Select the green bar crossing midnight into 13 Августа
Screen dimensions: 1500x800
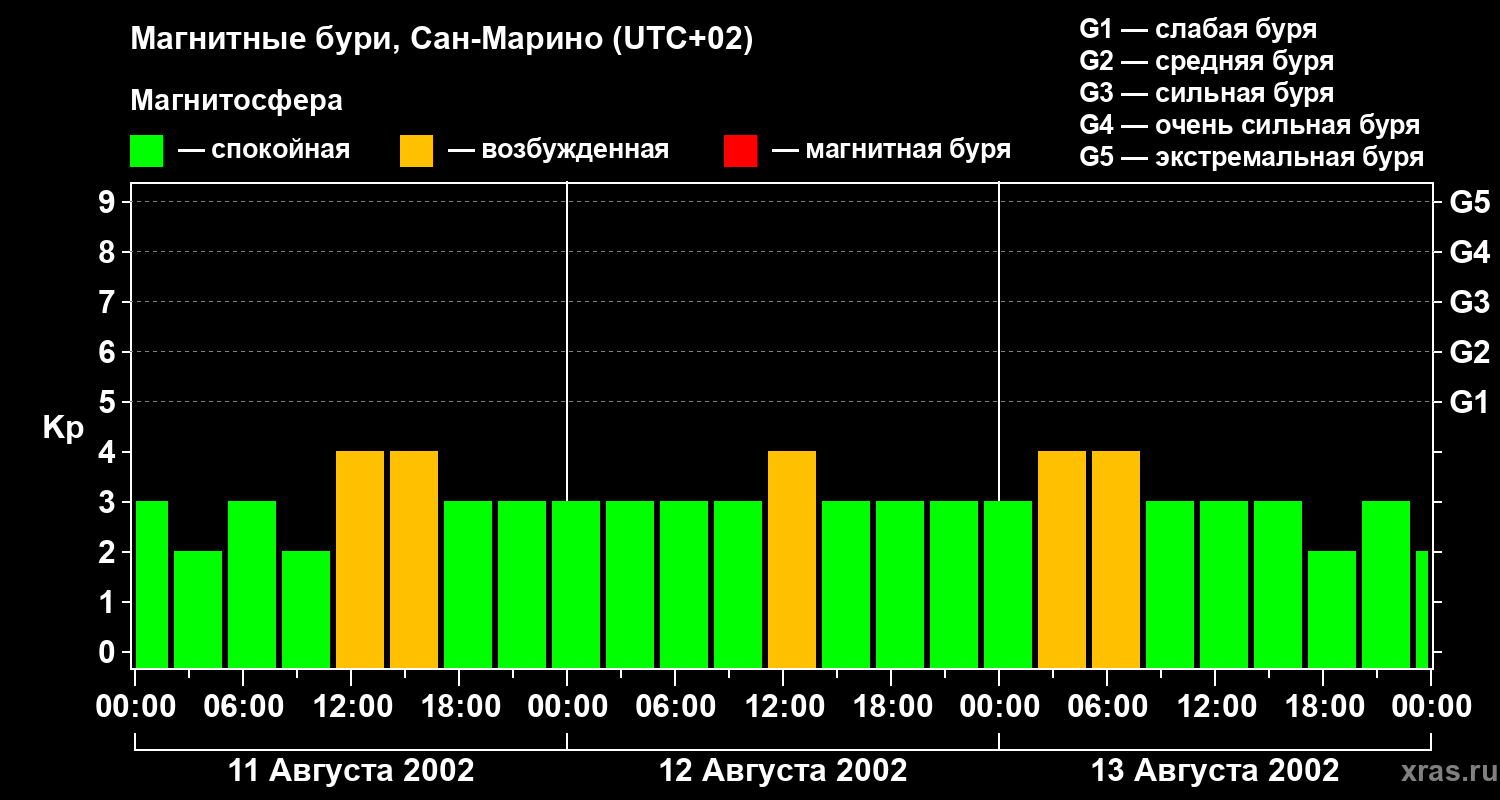(1008, 584)
